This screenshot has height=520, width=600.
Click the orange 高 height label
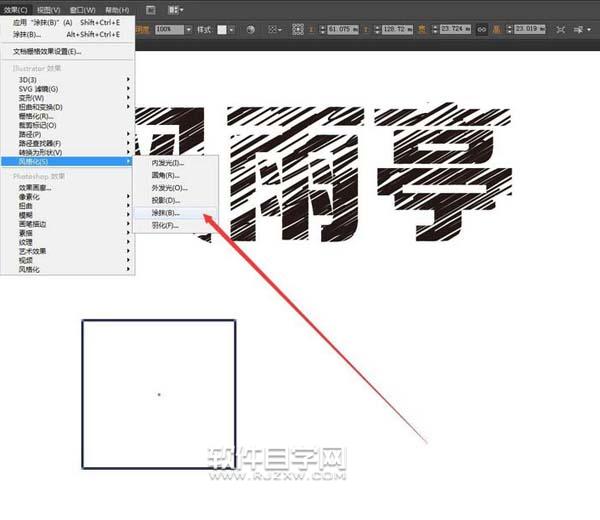[x=497, y=29]
